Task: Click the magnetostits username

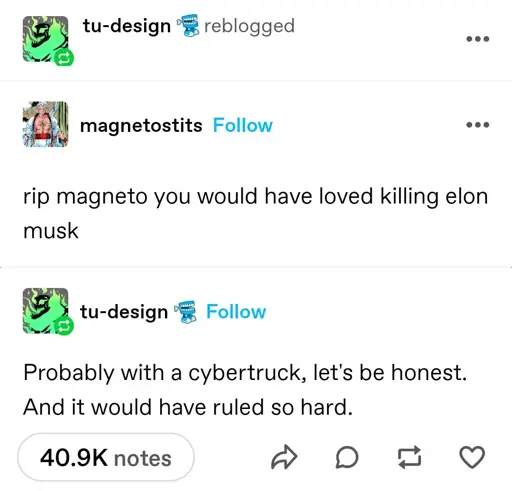Action: click(x=141, y=126)
